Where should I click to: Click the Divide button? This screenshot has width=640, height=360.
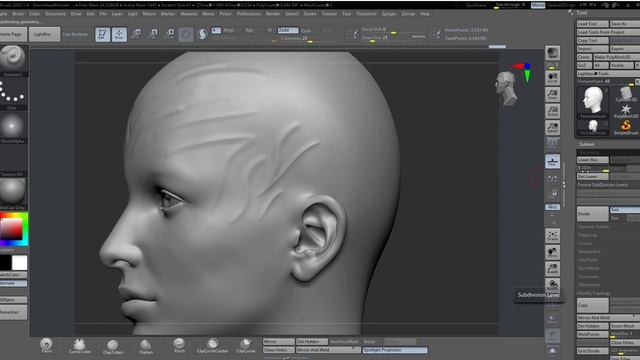[592, 213]
